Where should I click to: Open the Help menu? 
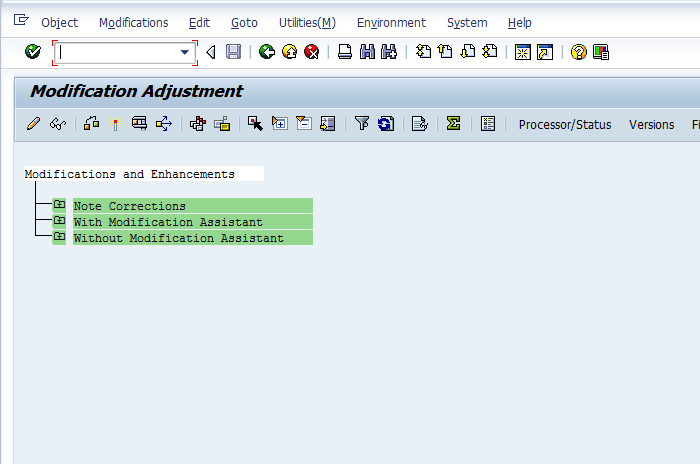[520, 23]
